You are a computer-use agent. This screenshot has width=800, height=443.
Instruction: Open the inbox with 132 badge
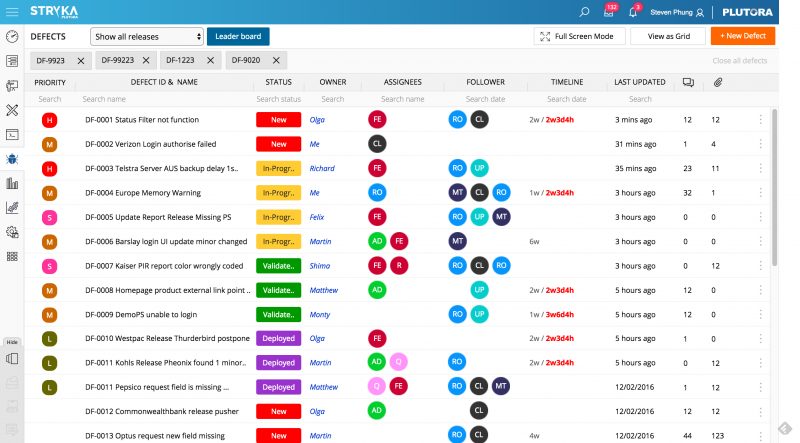click(x=610, y=12)
